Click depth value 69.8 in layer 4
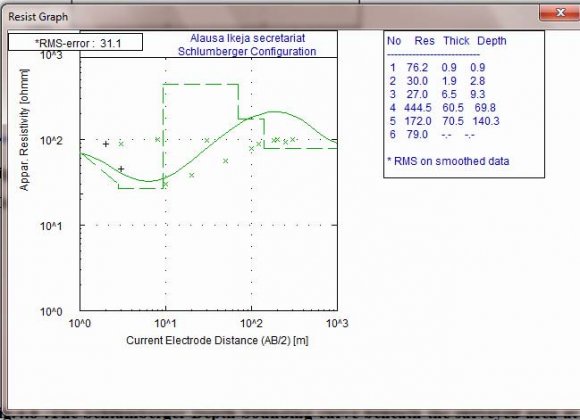580x420 pixels. pyautogui.click(x=485, y=108)
